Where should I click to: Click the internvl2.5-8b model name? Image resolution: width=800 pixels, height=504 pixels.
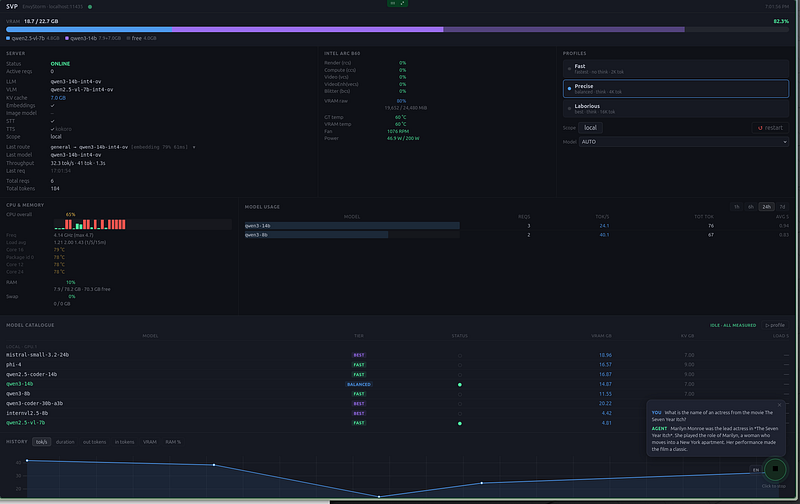point(27,413)
